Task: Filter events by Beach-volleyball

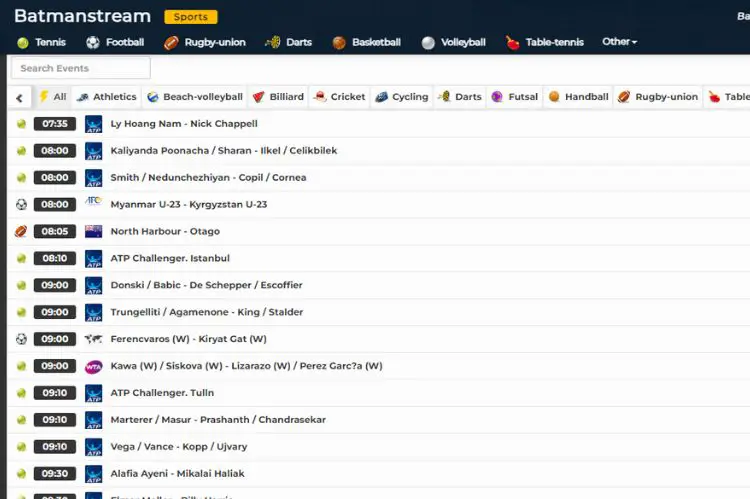Action: click(195, 97)
